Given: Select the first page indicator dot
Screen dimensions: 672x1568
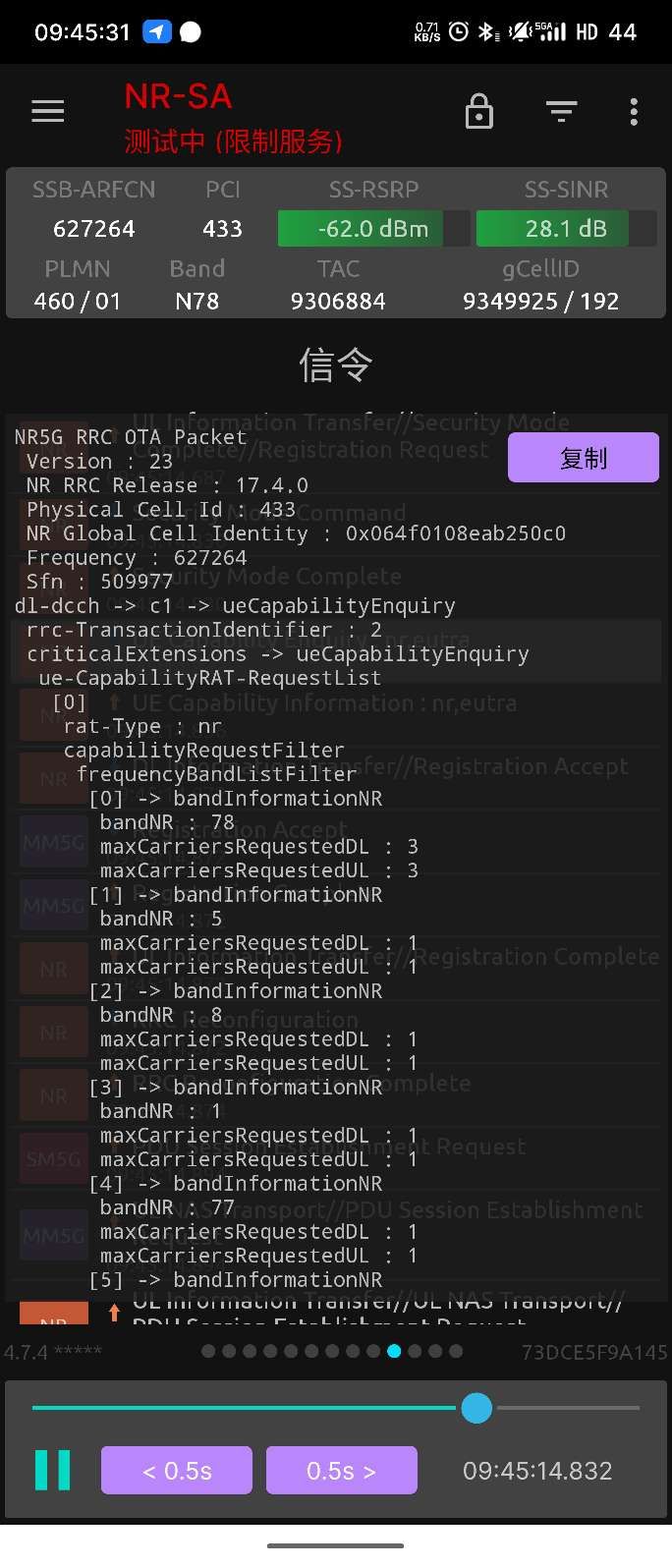Looking at the screenshot, I should pos(208,1351).
